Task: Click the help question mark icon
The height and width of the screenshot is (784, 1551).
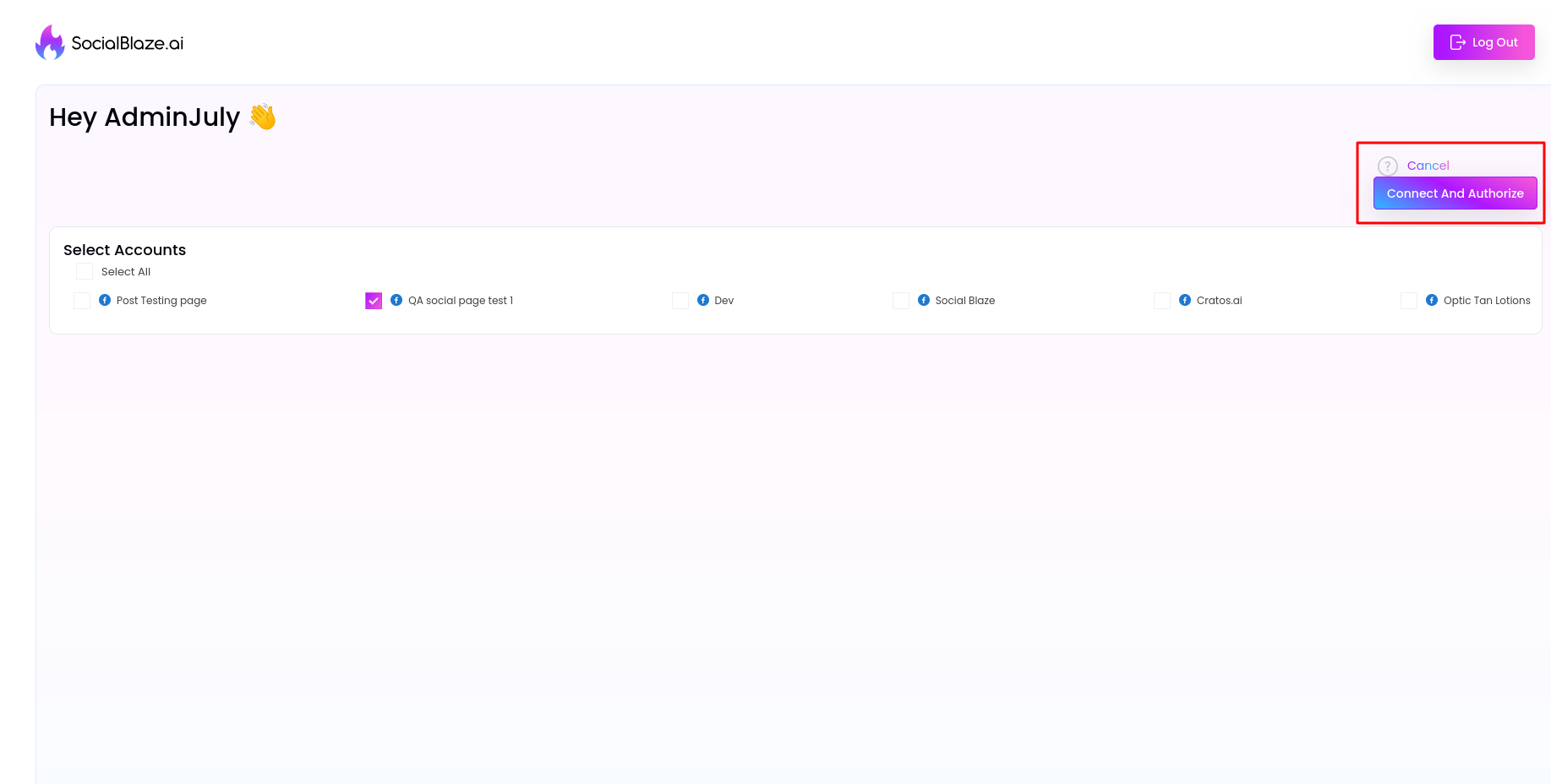Action: click(x=1387, y=166)
